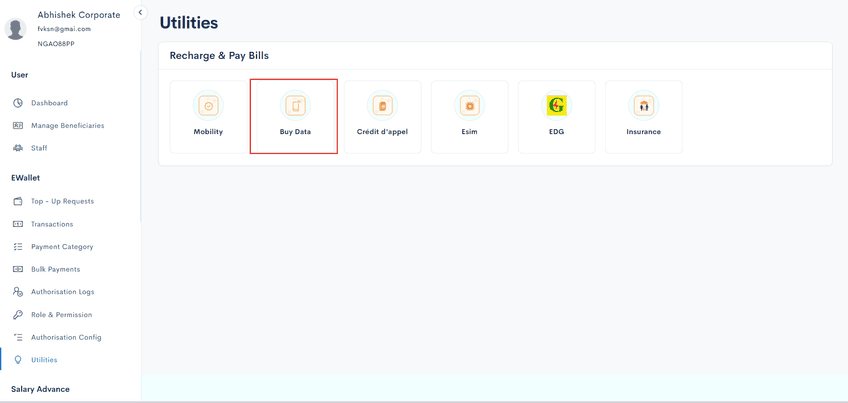Click the Mobility service icon

[x=208, y=106]
